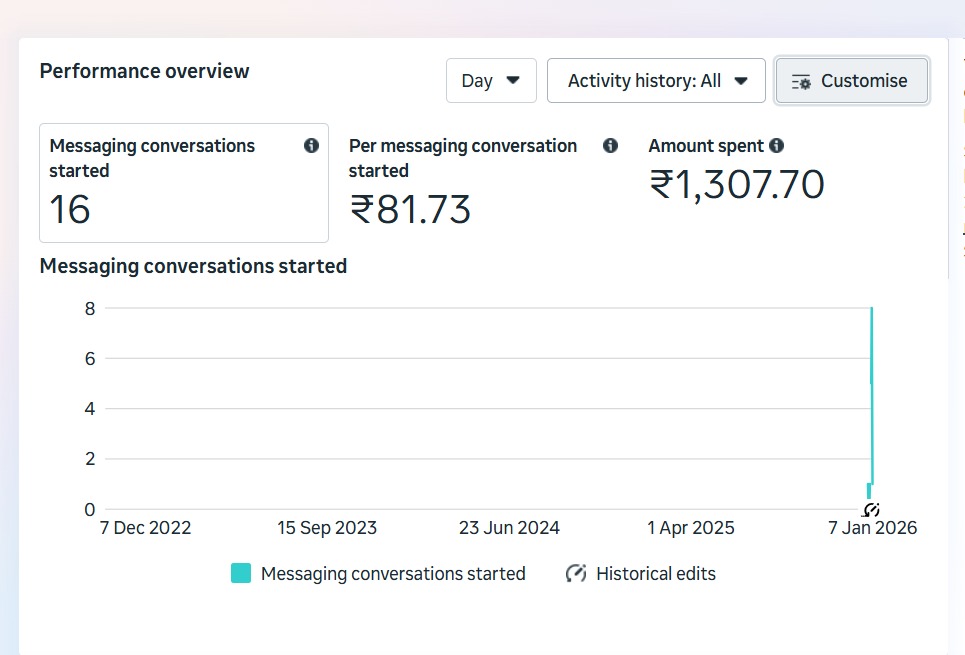
Task: Expand the Activity history: All dropdown
Action: click(x=656, y=81)
